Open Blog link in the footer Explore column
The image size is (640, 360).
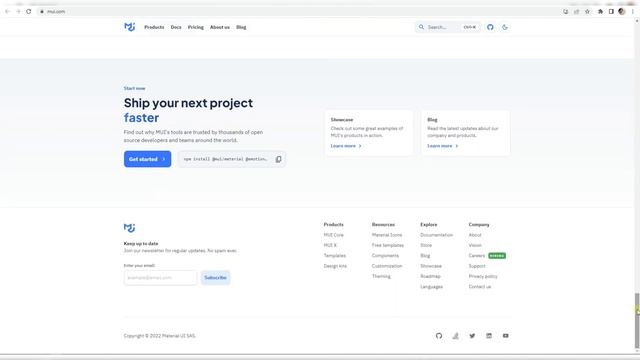[x=425, y=256]
